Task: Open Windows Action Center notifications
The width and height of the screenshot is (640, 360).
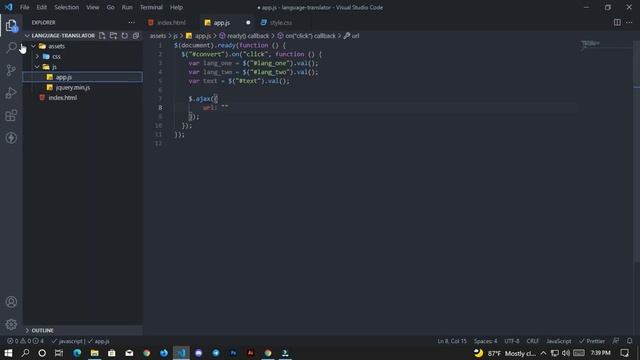Action: [x=624, y=353]
